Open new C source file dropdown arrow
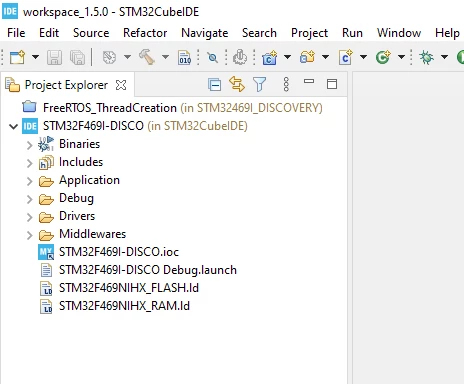Viewport: 464px width, 384px height. [363, 57]
